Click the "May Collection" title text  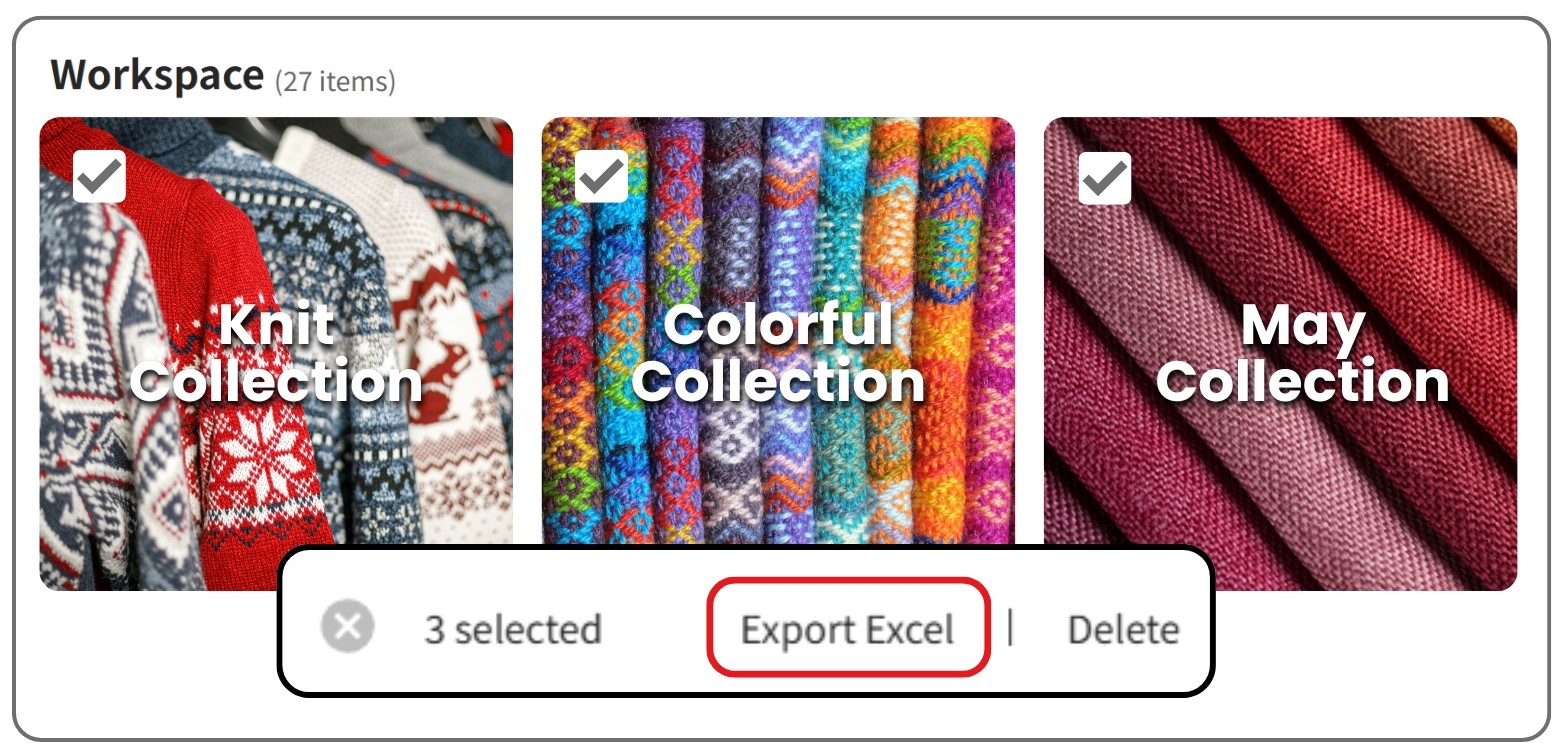tap(1302, 354)
